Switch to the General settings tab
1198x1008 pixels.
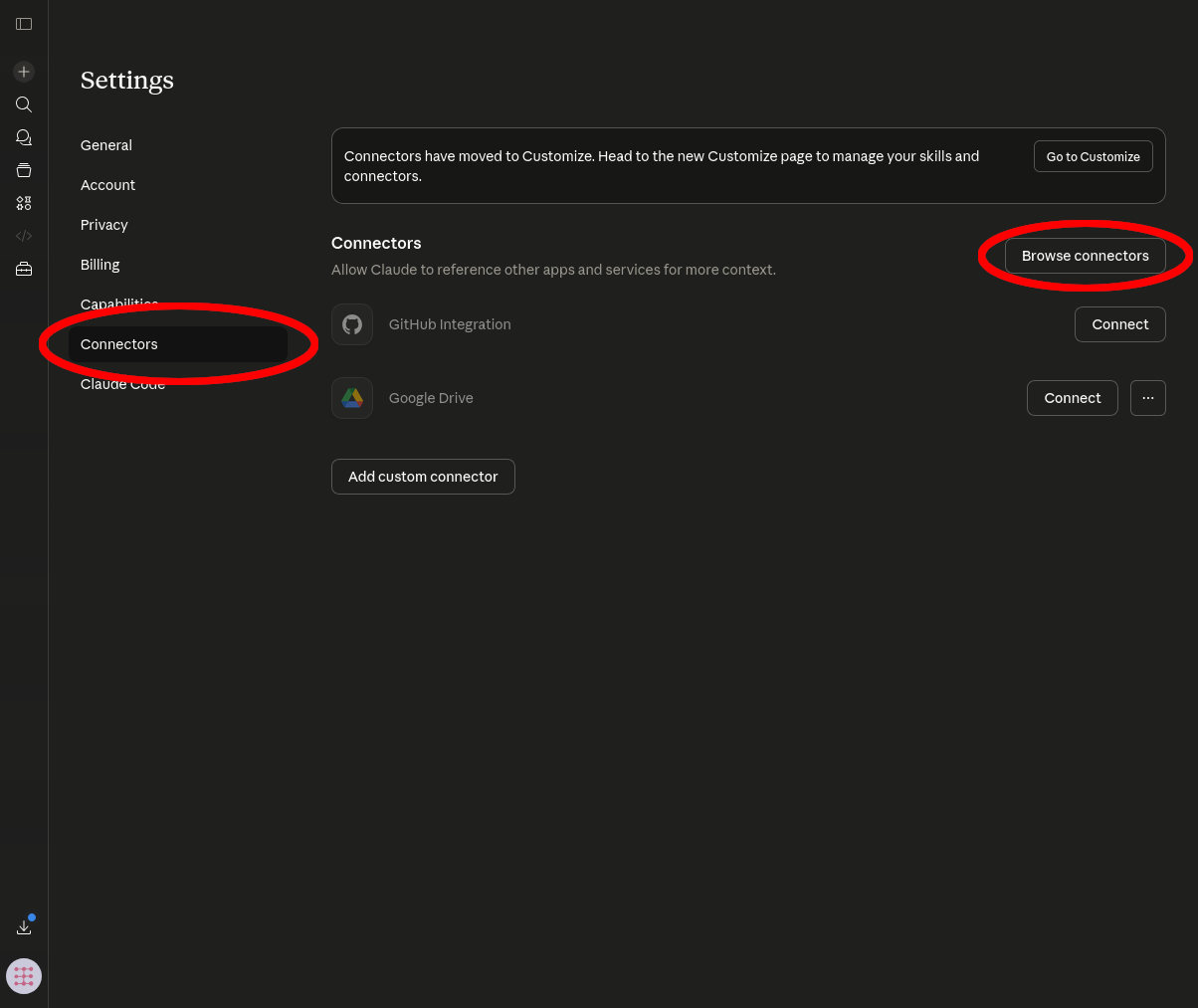point(105,144)
